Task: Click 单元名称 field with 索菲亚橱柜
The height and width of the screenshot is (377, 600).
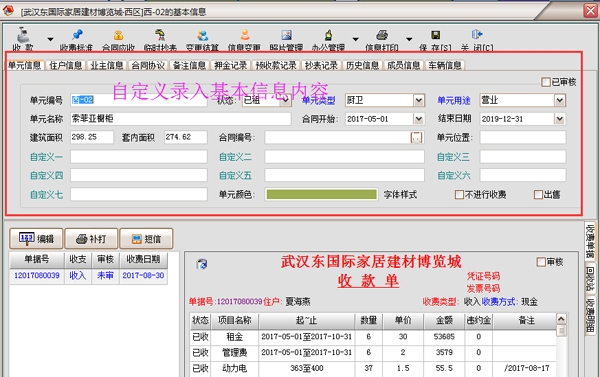Action: pyautogui.click(x=181, y=119)
